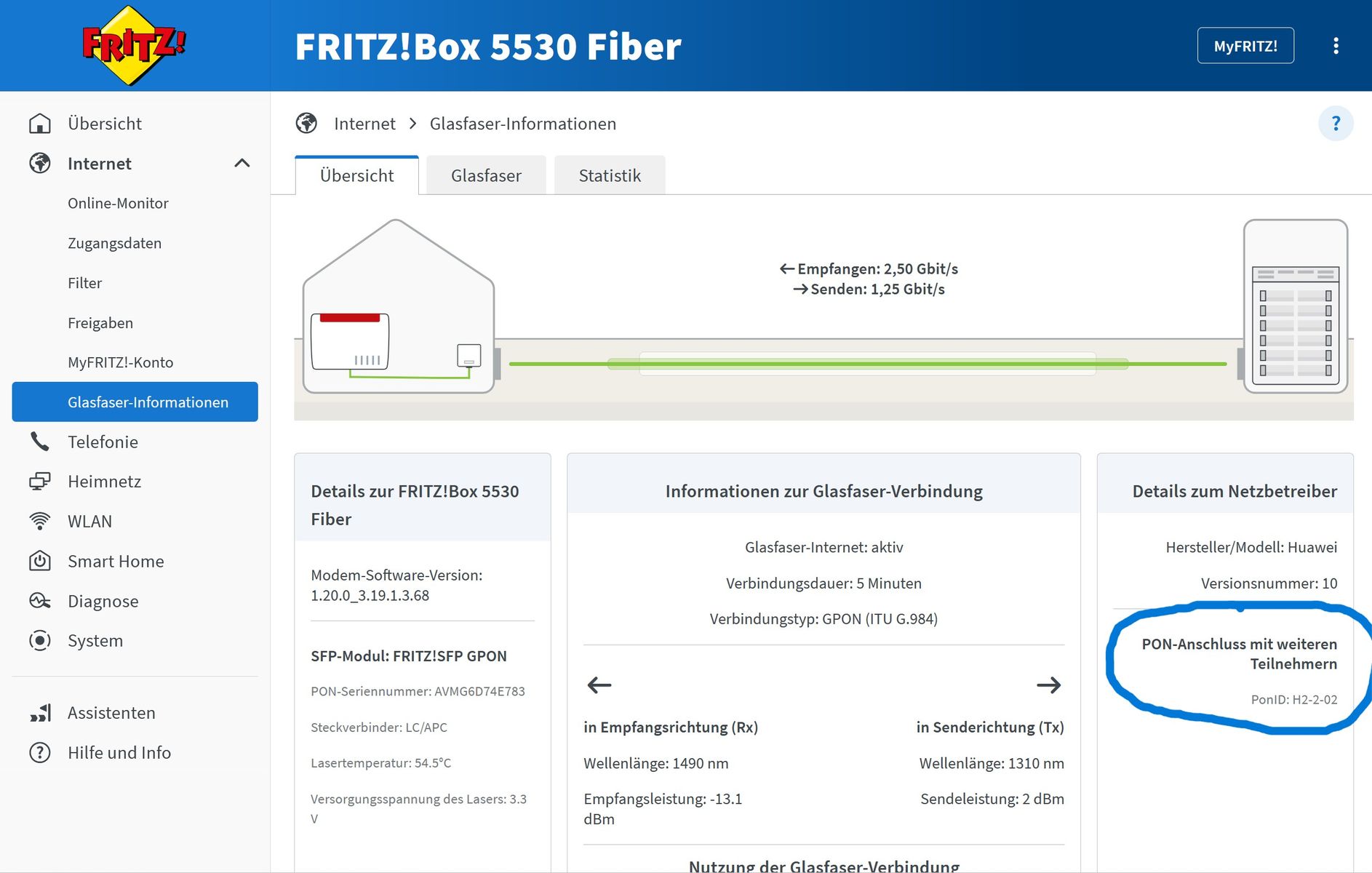The image size is (1372, 873).
Task: Click the green fiber connection line
Action: 868,364
